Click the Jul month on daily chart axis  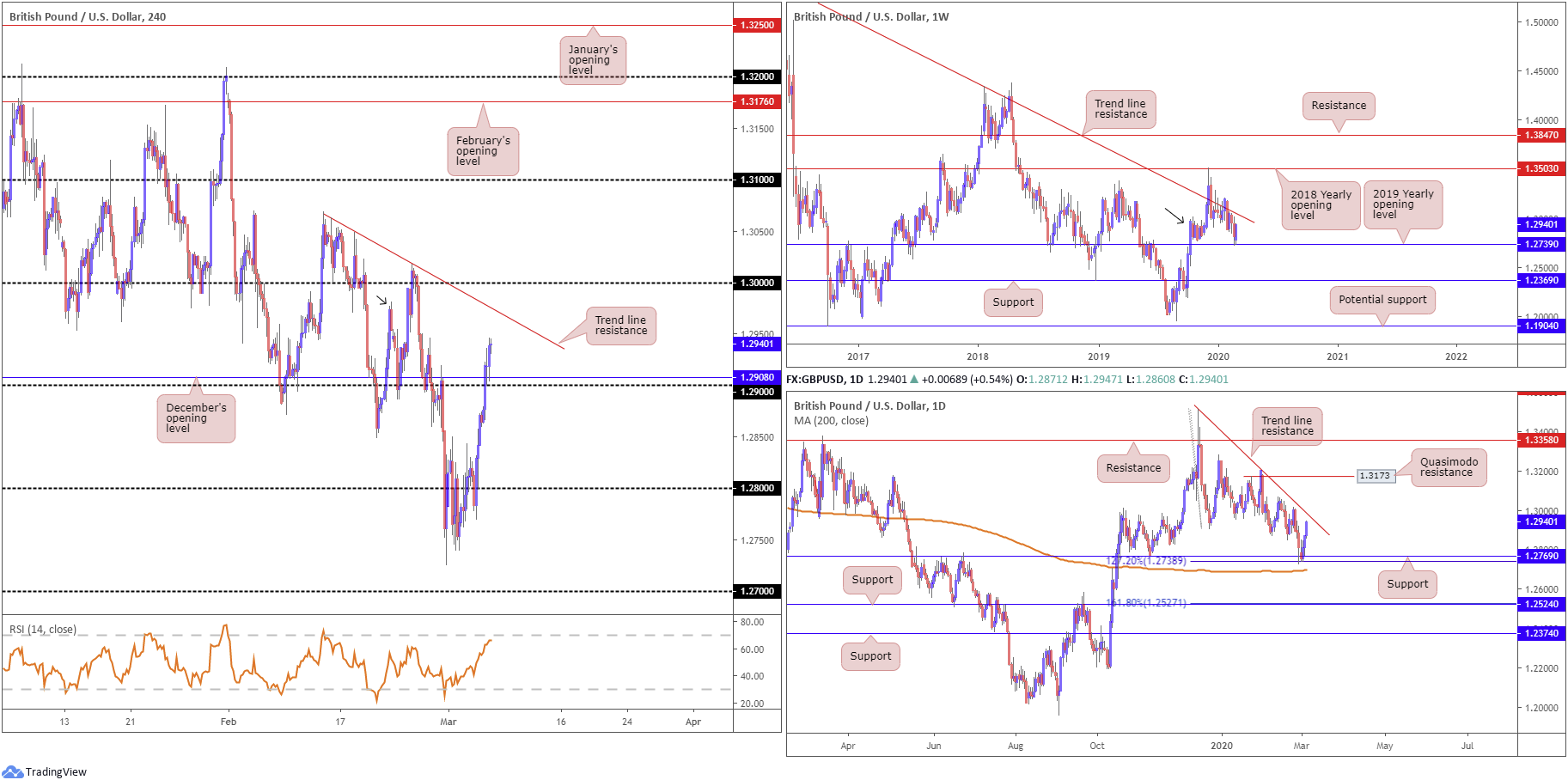click(1467, 746)
